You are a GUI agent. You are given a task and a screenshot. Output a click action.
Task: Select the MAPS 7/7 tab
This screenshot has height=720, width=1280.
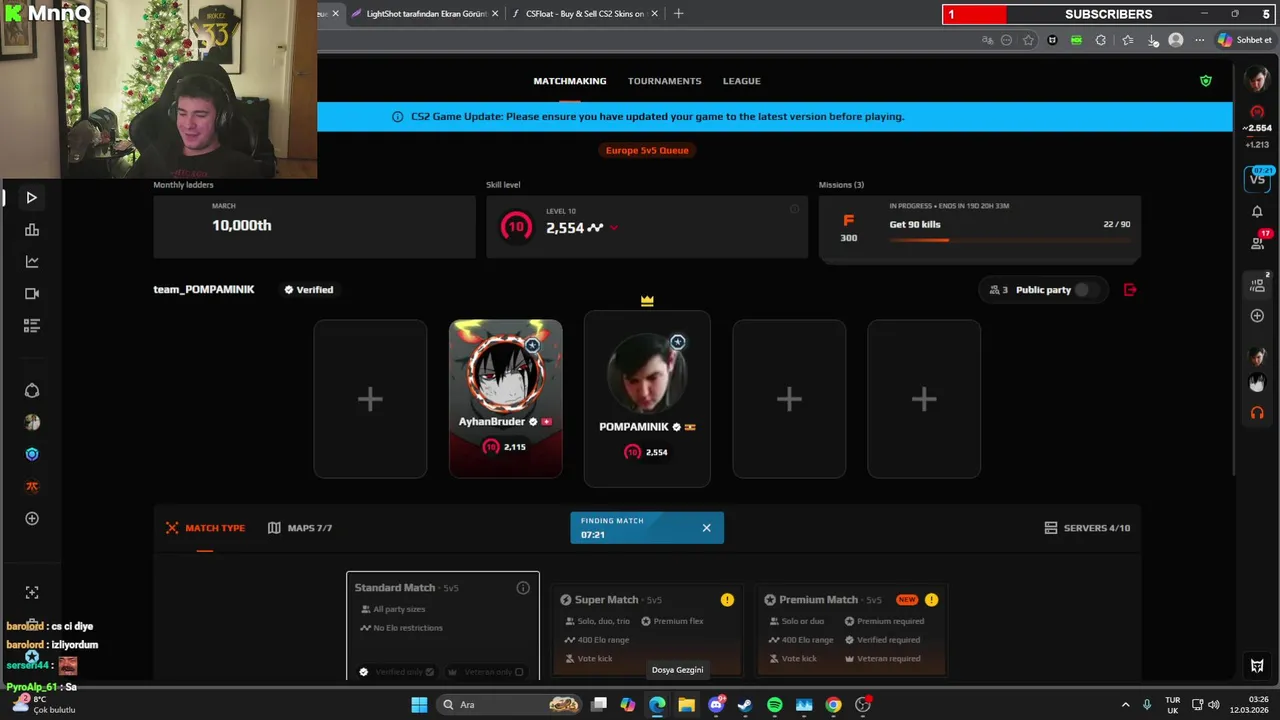pos(300,528)
